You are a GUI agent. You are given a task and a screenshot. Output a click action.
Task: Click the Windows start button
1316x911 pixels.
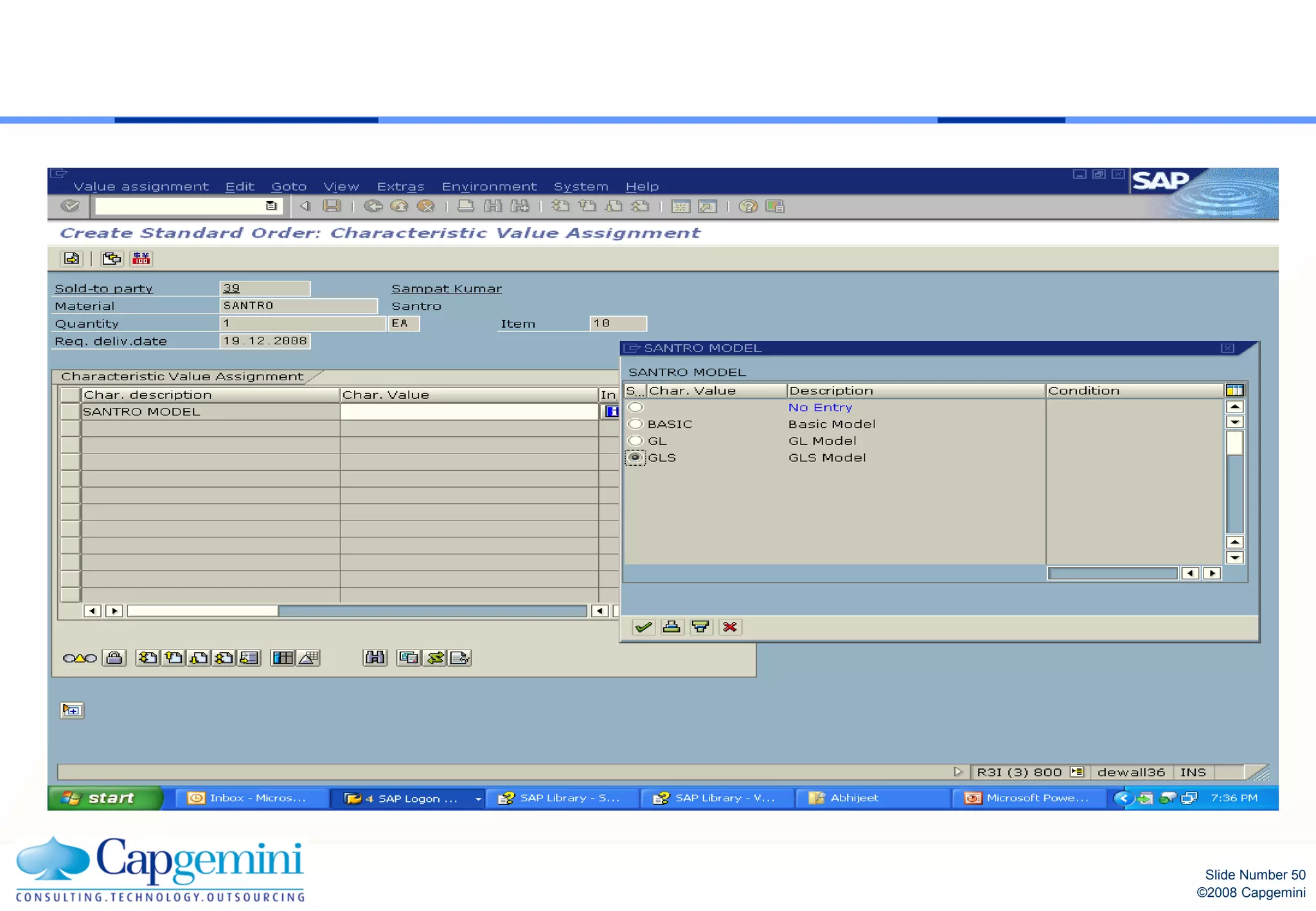tap(105, 798)
